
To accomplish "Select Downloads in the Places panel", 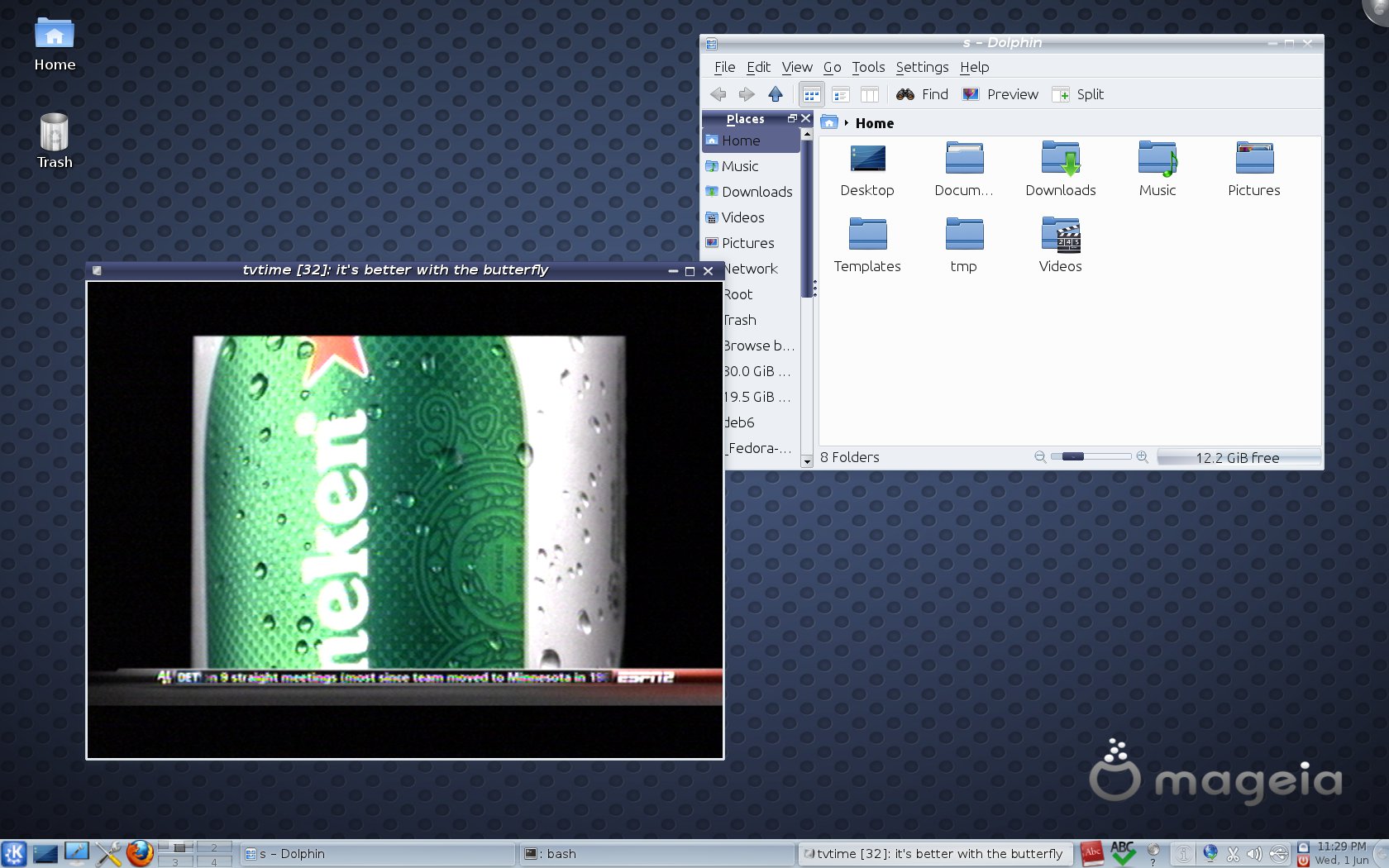I will pos(756,192).
